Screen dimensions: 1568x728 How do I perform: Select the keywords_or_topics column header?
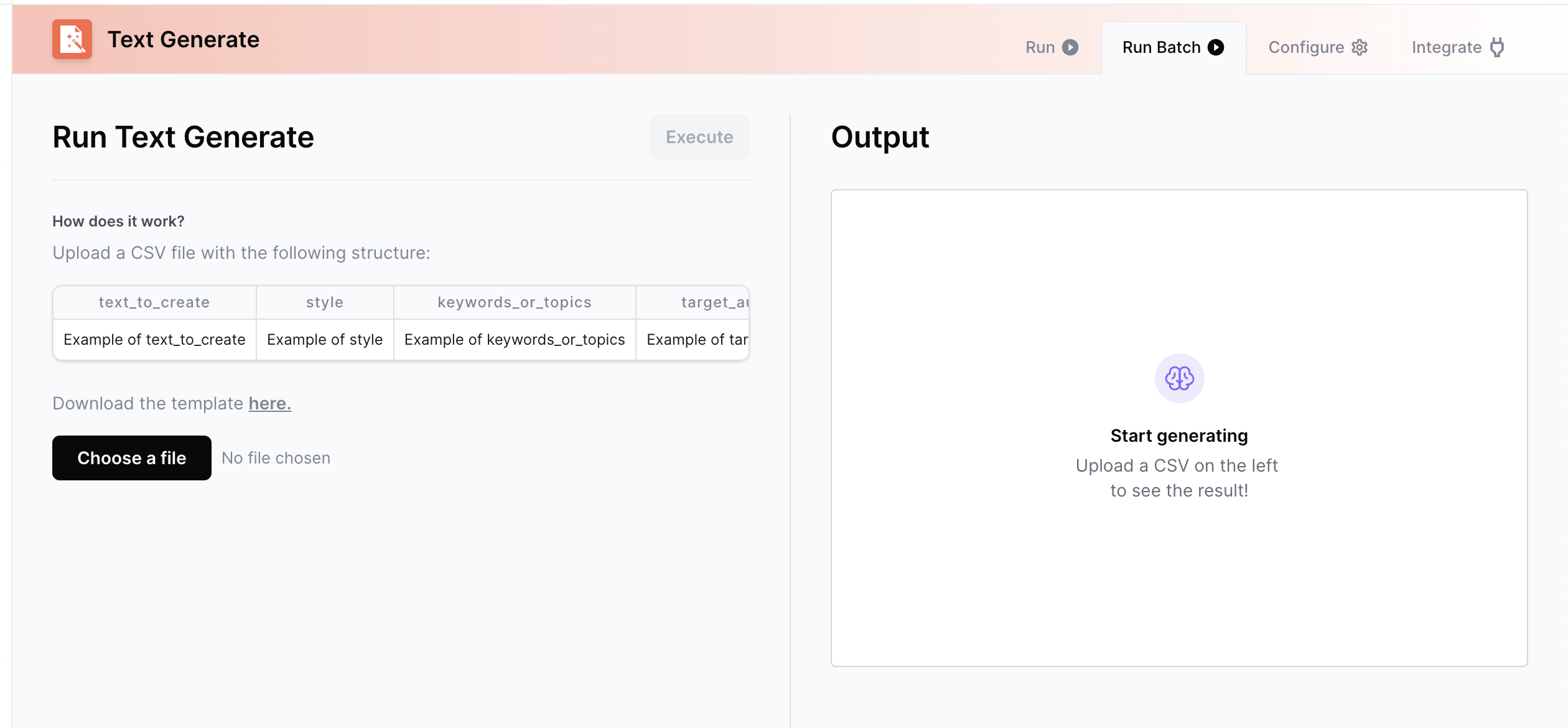click(514, 302)
